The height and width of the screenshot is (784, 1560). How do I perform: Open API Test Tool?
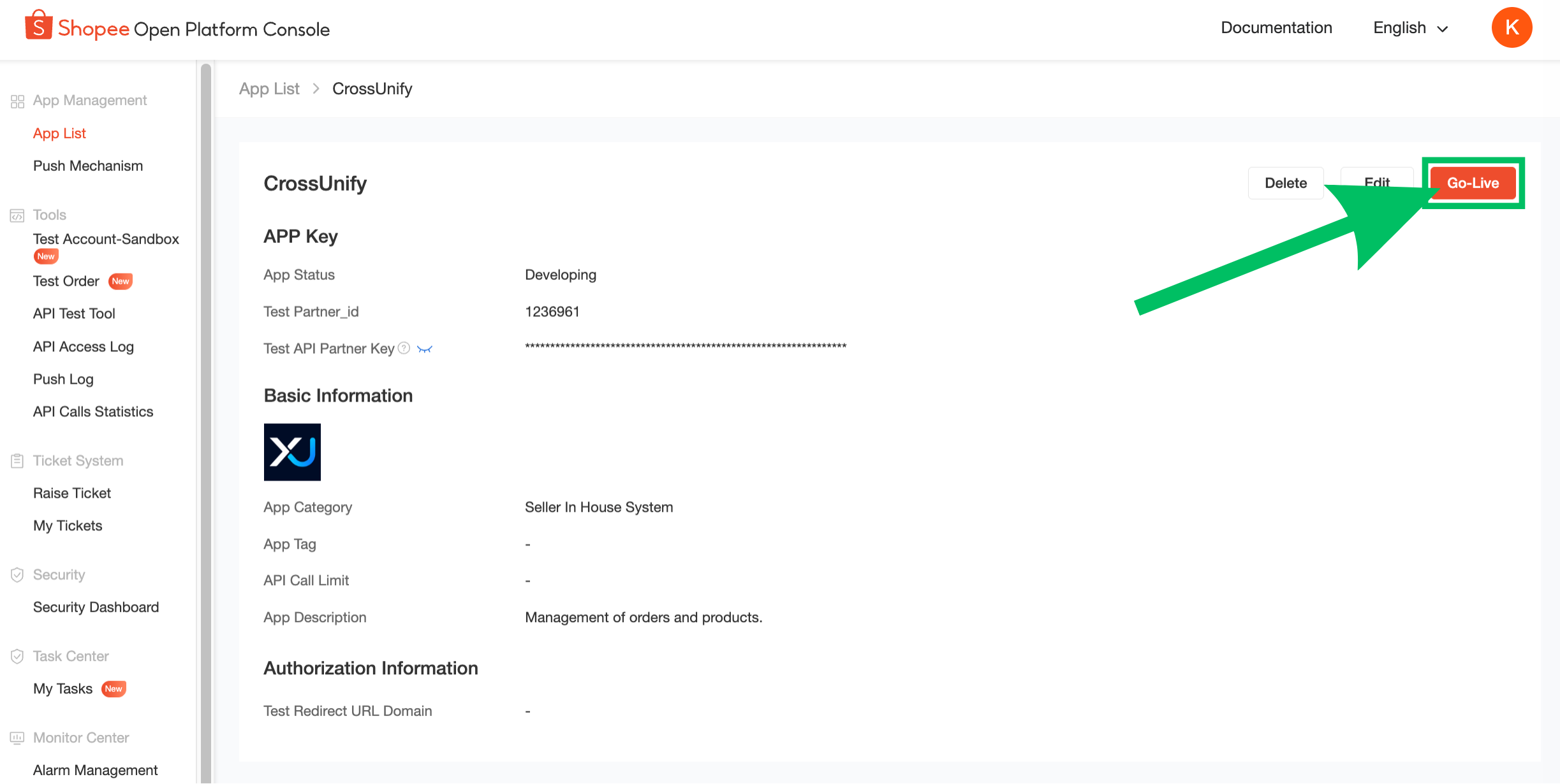(74, 314)
